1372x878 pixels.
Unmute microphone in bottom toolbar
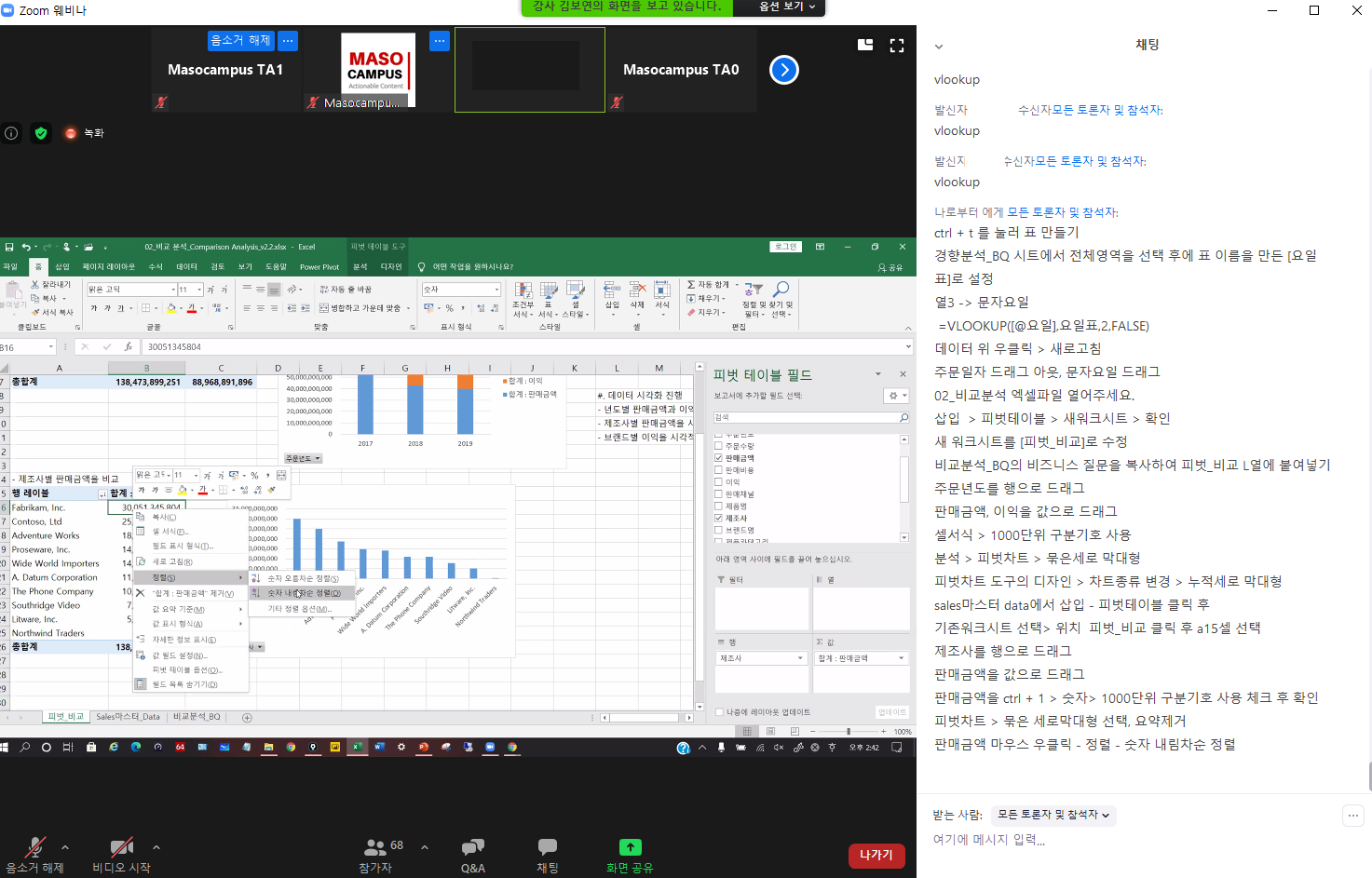34,847
